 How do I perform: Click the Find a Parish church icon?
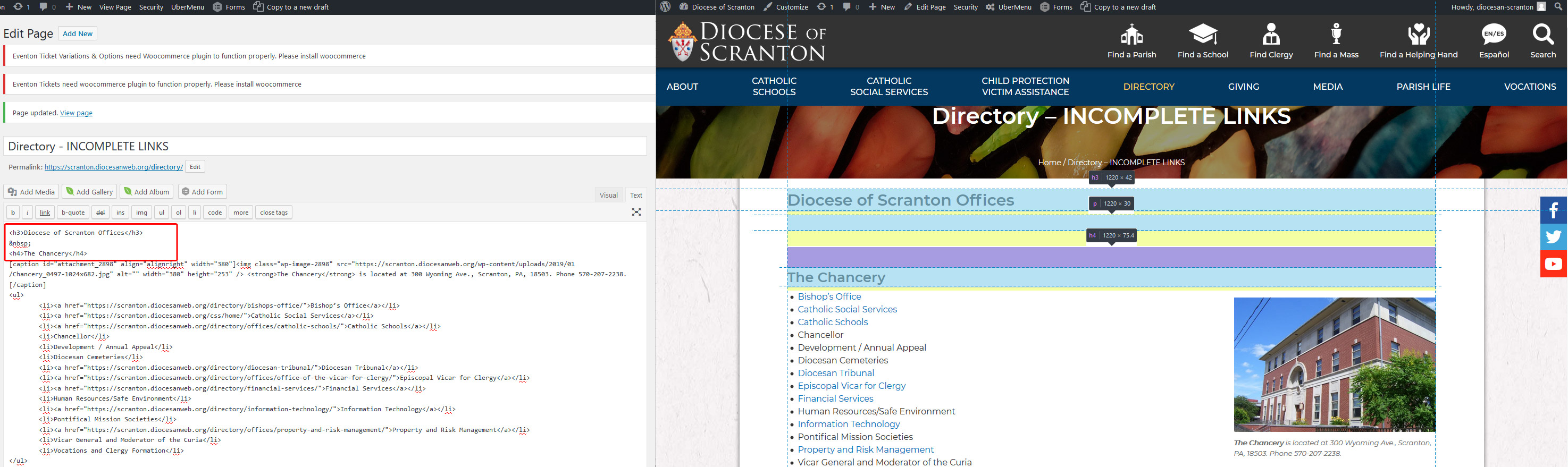(x=1131, y=35)
